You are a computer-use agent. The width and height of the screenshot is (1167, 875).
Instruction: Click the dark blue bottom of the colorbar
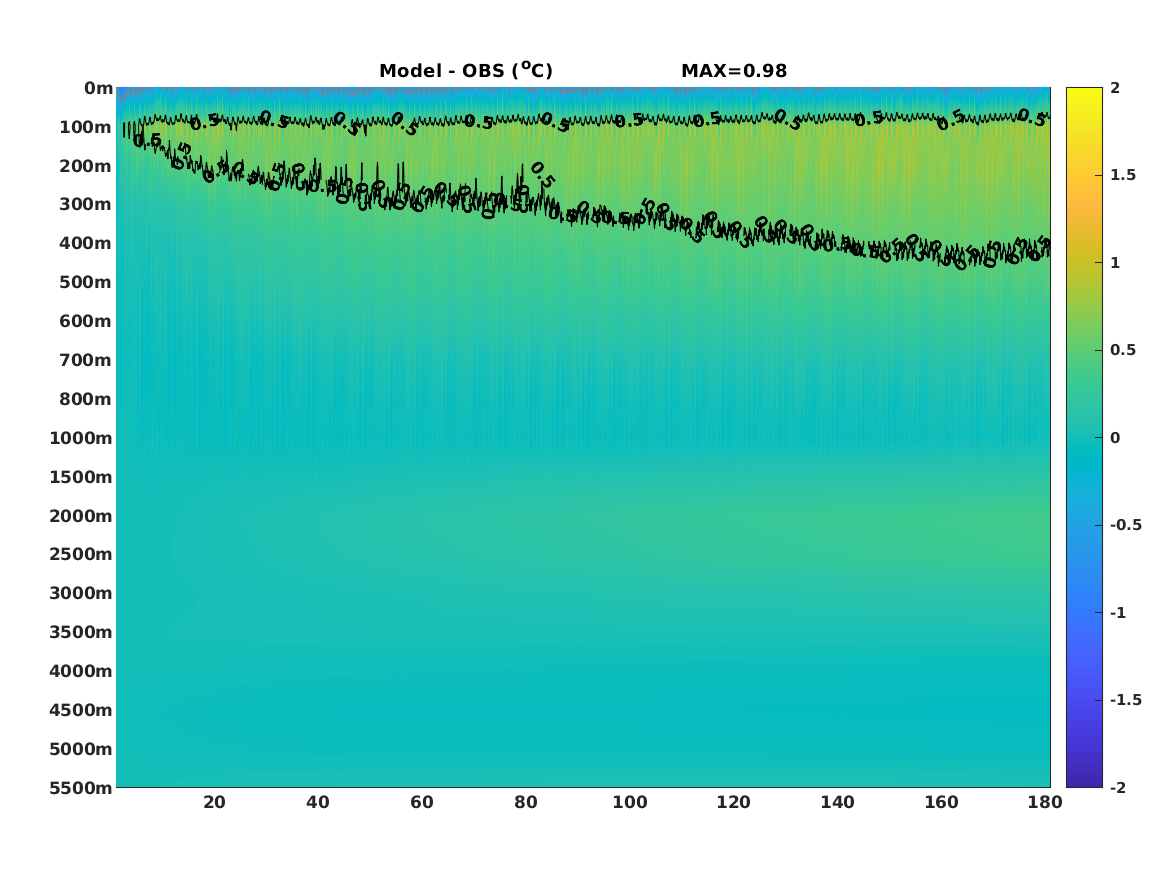1084,781
